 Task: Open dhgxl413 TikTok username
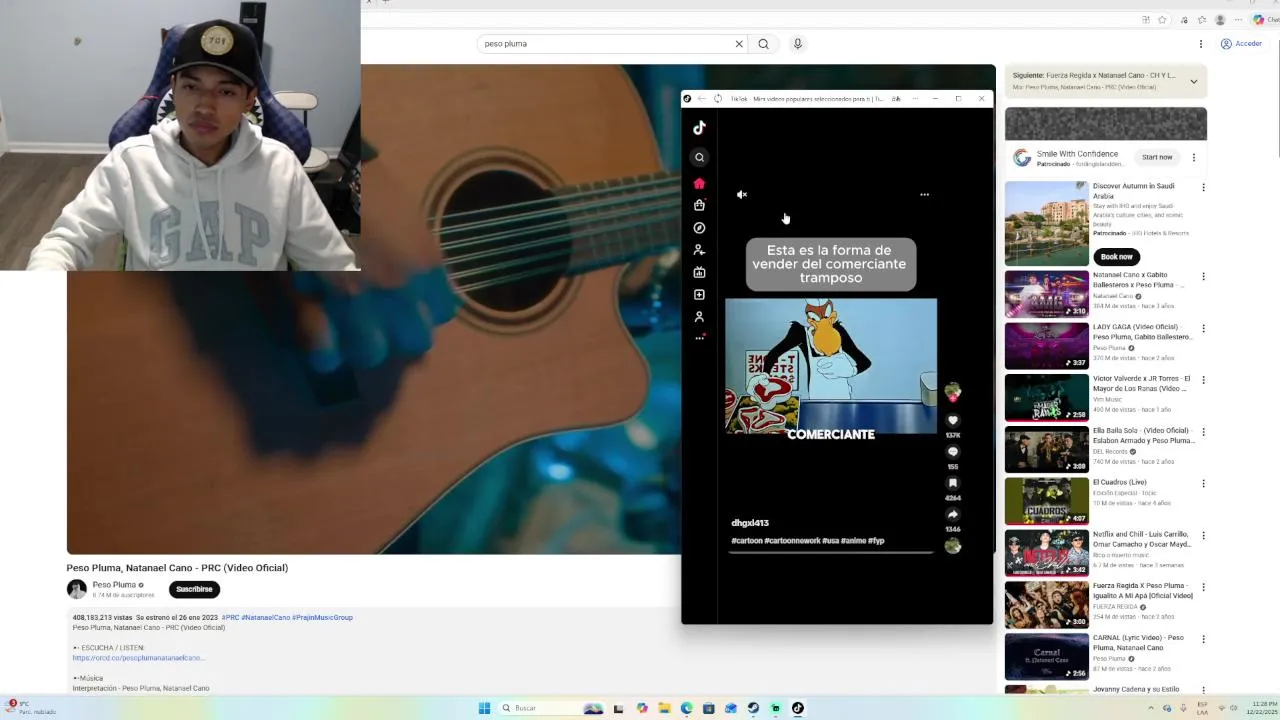(750, 523)
